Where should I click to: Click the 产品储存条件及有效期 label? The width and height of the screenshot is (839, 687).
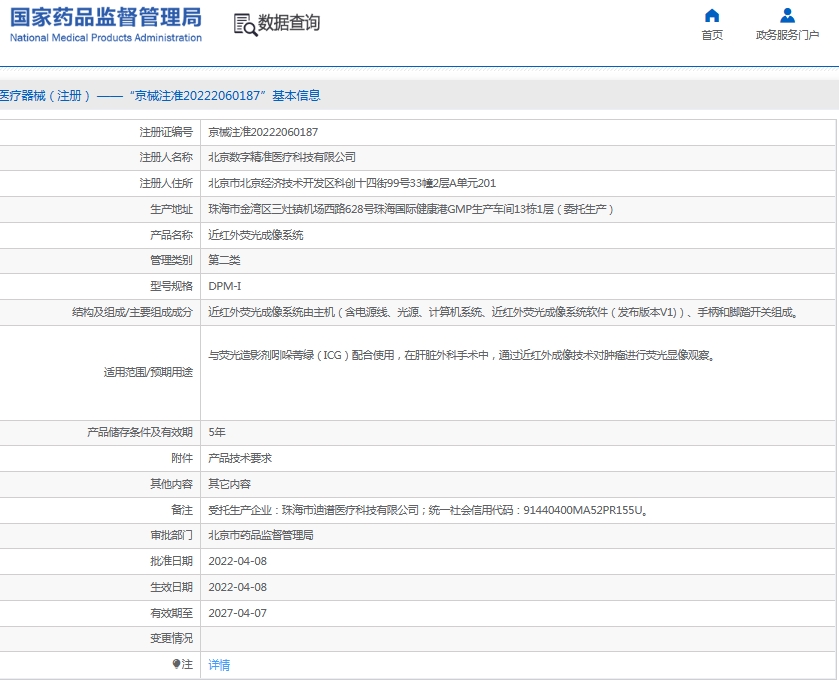click(x=140, y=432)
